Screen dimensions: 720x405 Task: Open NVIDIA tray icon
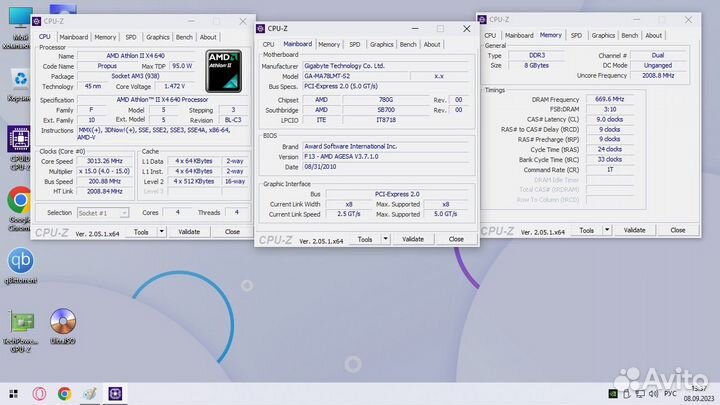click(x=613, y=394)
